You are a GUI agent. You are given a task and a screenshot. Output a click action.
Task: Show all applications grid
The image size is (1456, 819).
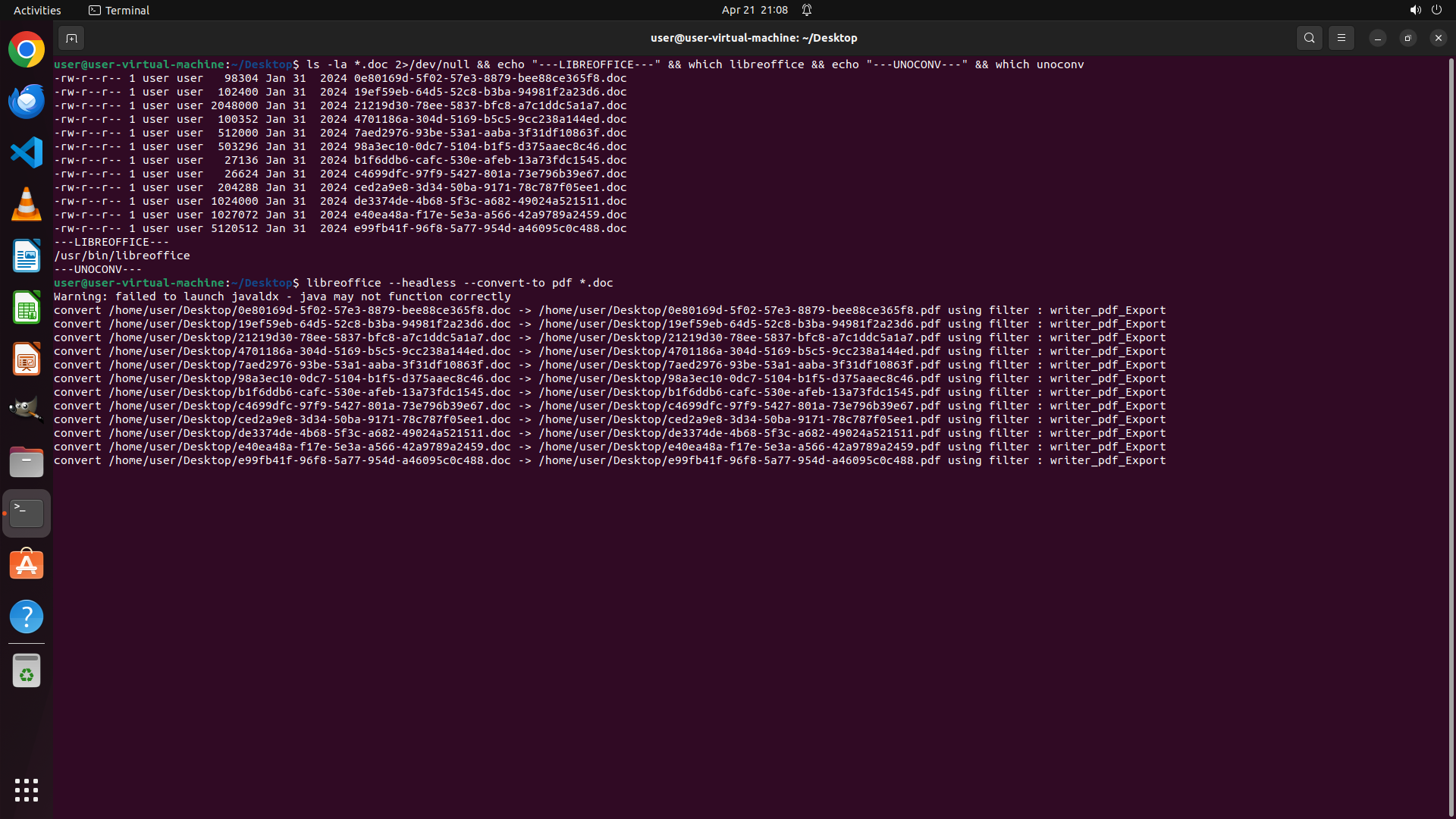pos(27,790)
